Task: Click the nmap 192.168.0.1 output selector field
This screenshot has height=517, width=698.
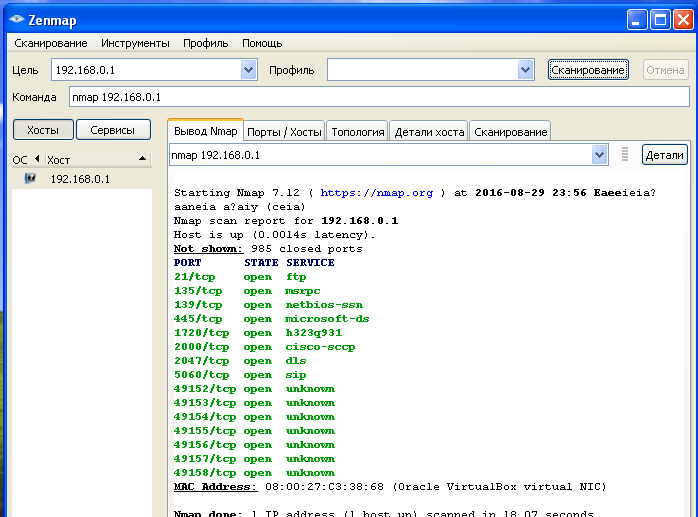Action: click(x=381, y=155)
